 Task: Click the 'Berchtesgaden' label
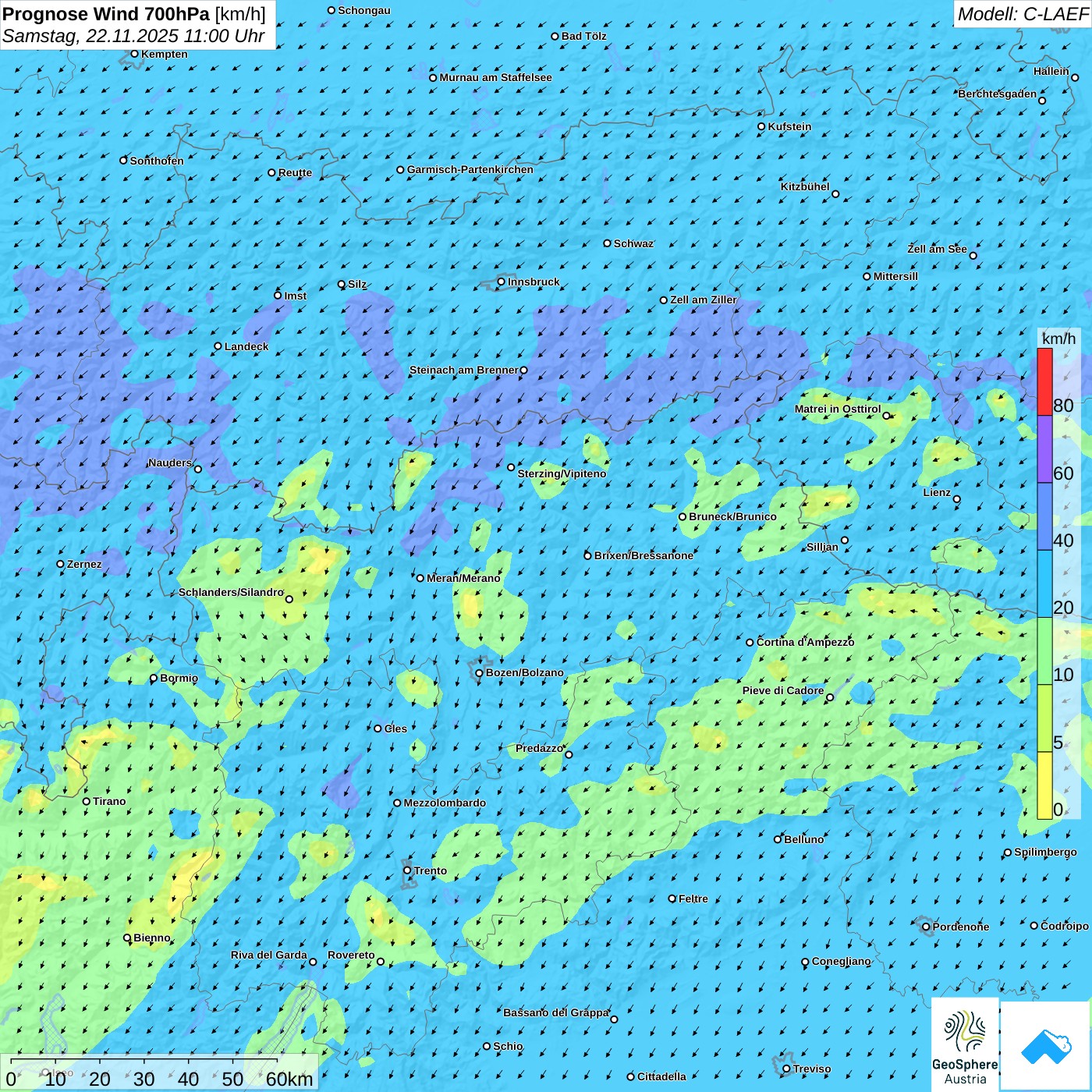(998, 94)
